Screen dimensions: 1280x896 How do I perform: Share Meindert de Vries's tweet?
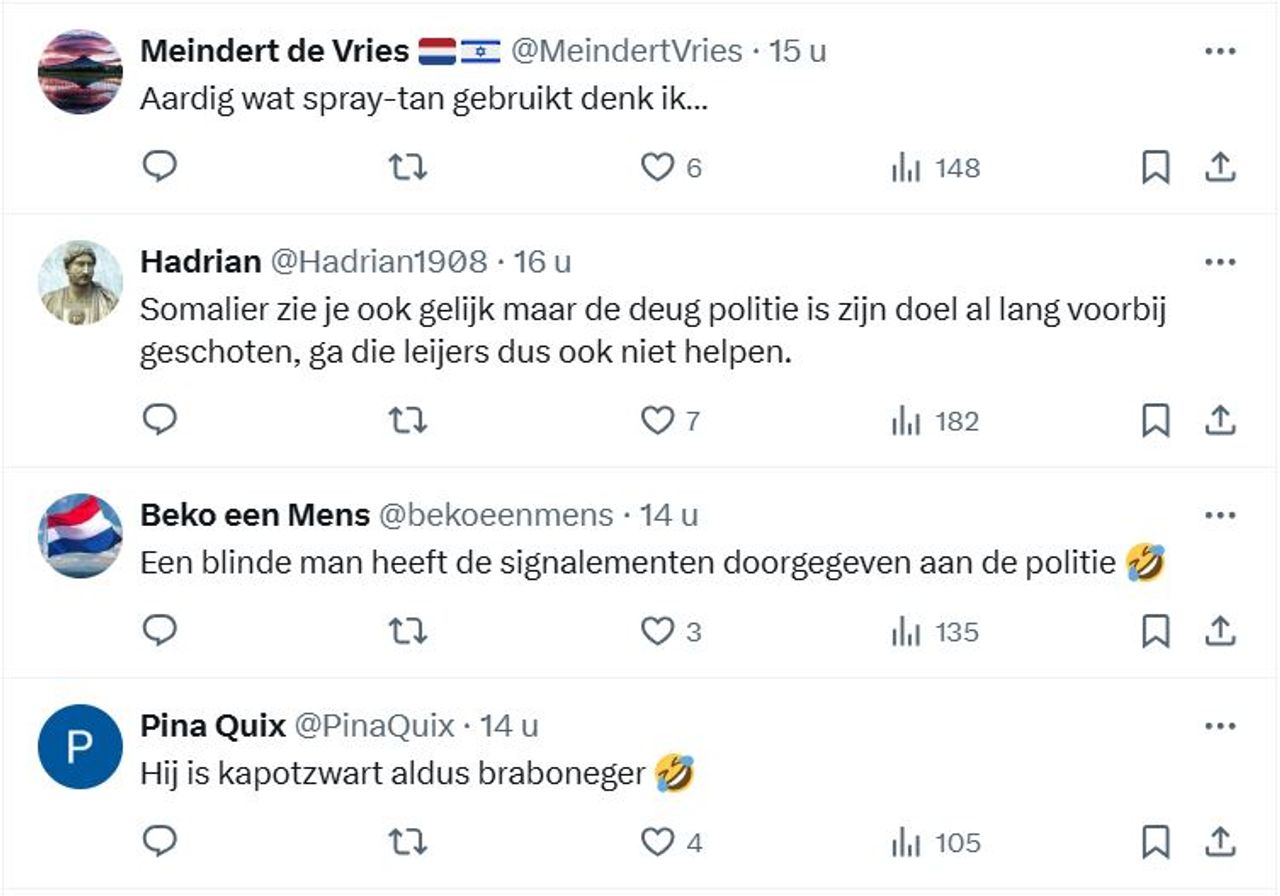point(1219,168)
